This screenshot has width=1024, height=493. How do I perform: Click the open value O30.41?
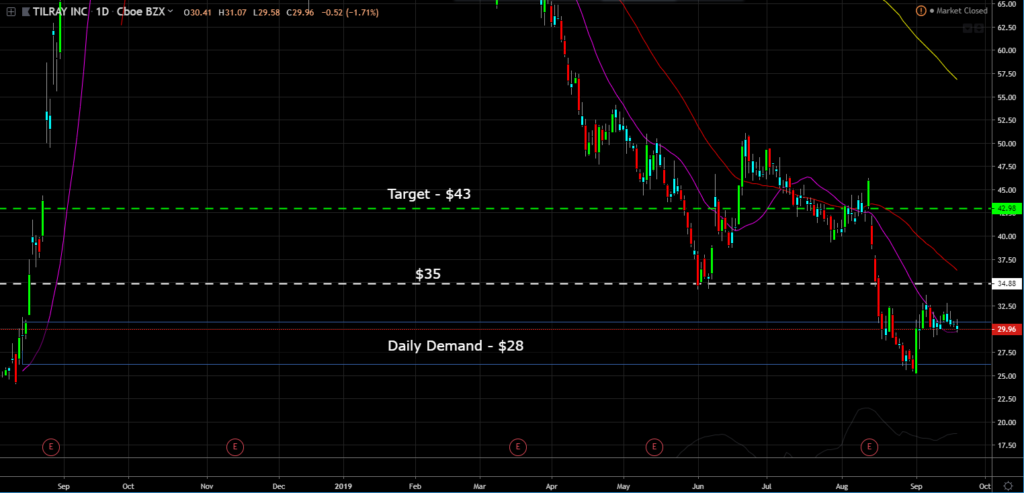(x=198, y=12)
